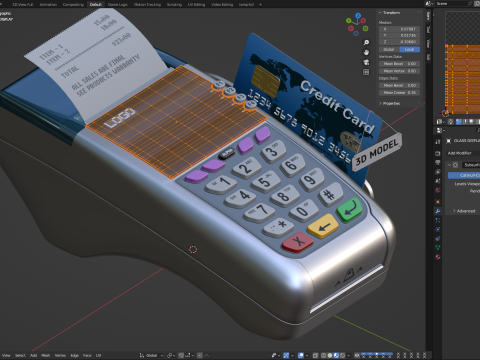
Task: Select rendered viewport shading icon
Action: [342, 355]
